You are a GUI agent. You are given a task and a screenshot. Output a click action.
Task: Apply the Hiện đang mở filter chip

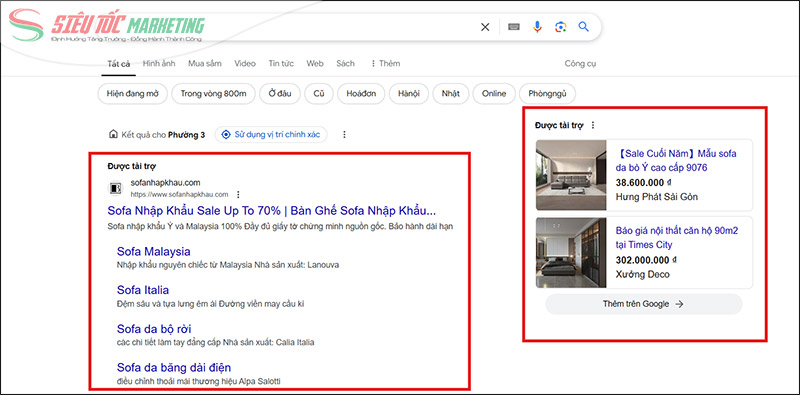[x=133, y=94]
